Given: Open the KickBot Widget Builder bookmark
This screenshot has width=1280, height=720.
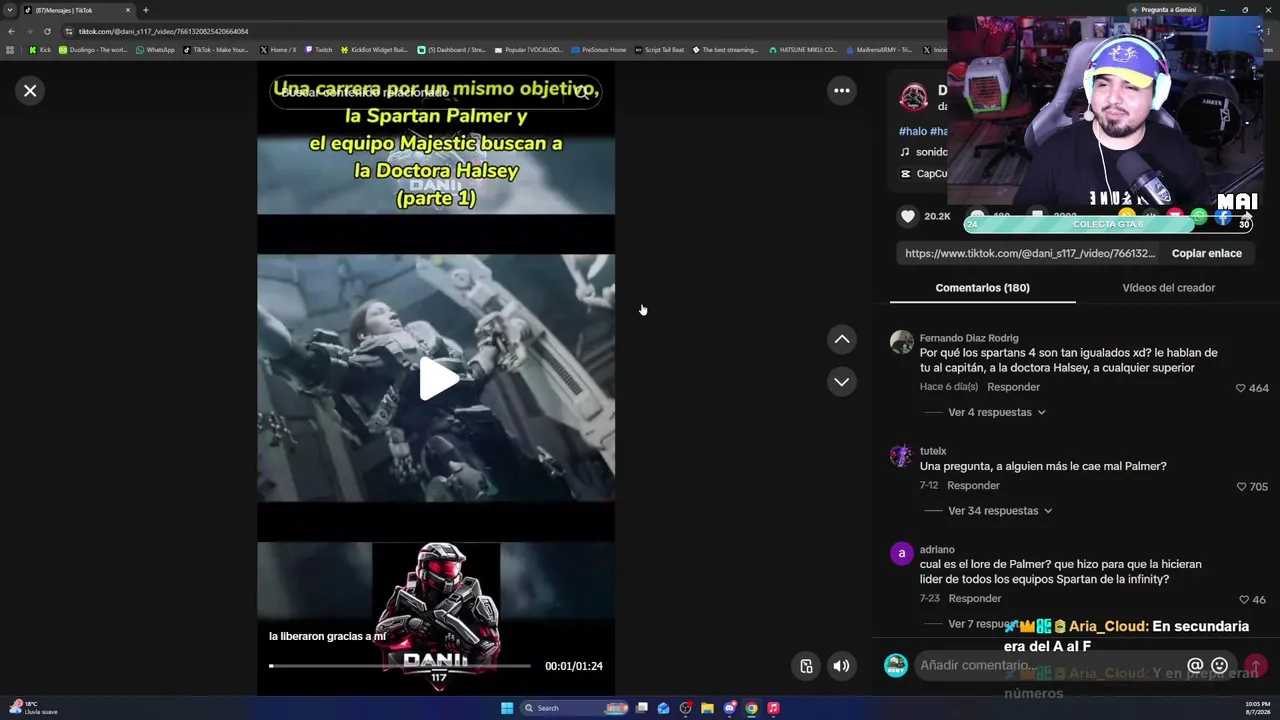Looking at the screenshot, I should (x=374, y=50).
